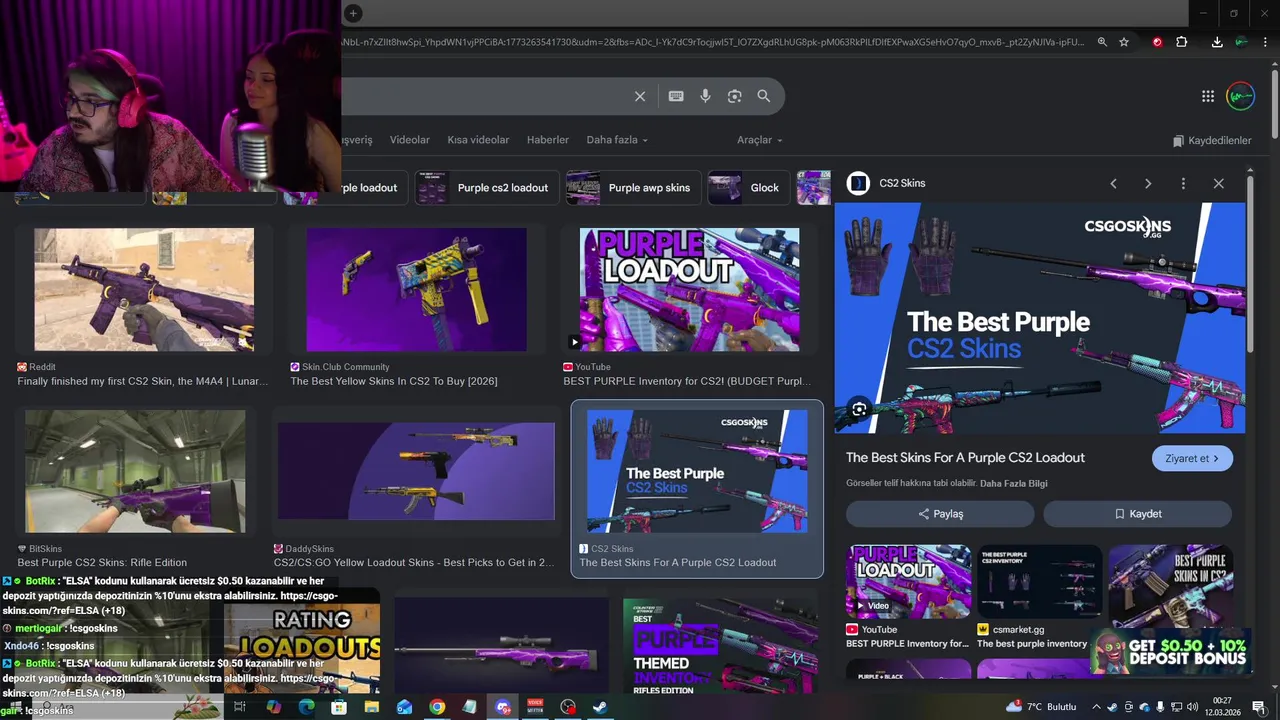The width and height of the screenshot is (1280, 720).
Task: Click the URL in the address bar
Action: 712,42
